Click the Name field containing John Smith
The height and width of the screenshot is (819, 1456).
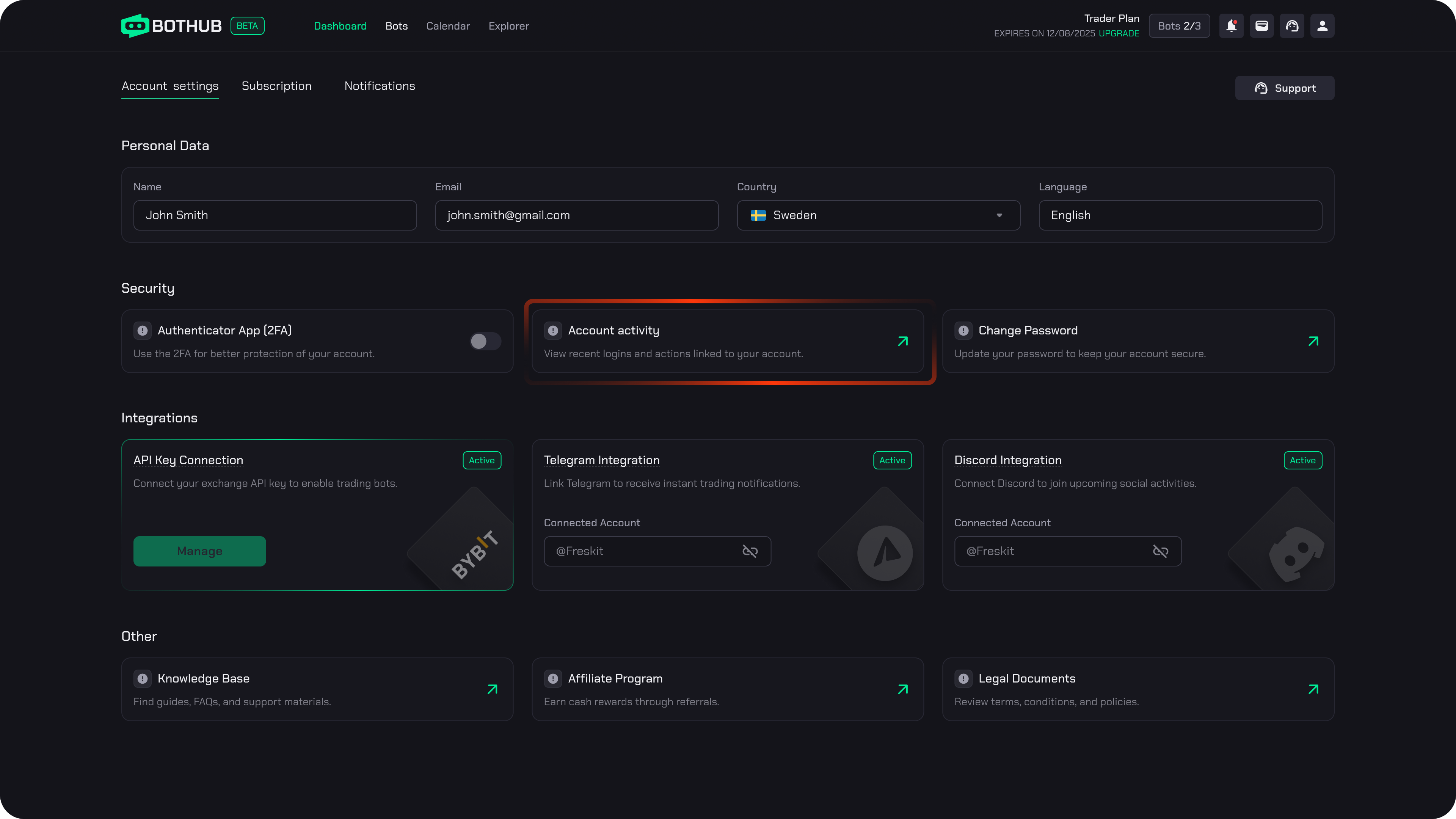[x=275, y=215]
